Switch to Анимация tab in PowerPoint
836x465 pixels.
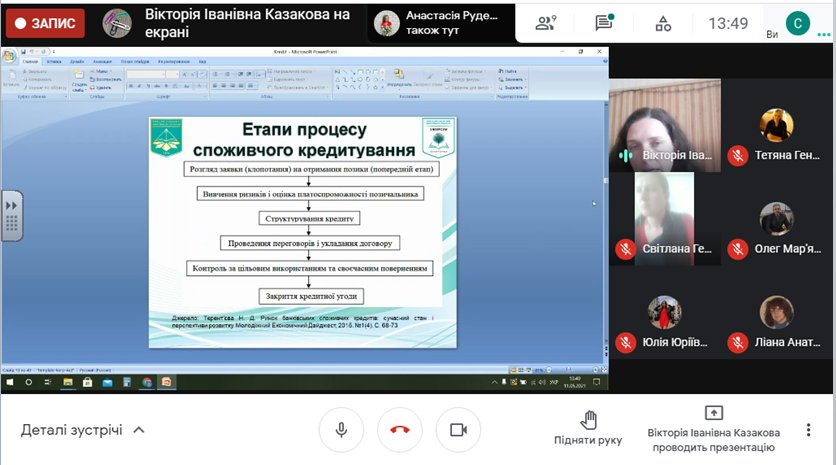[x=102, y=61]
